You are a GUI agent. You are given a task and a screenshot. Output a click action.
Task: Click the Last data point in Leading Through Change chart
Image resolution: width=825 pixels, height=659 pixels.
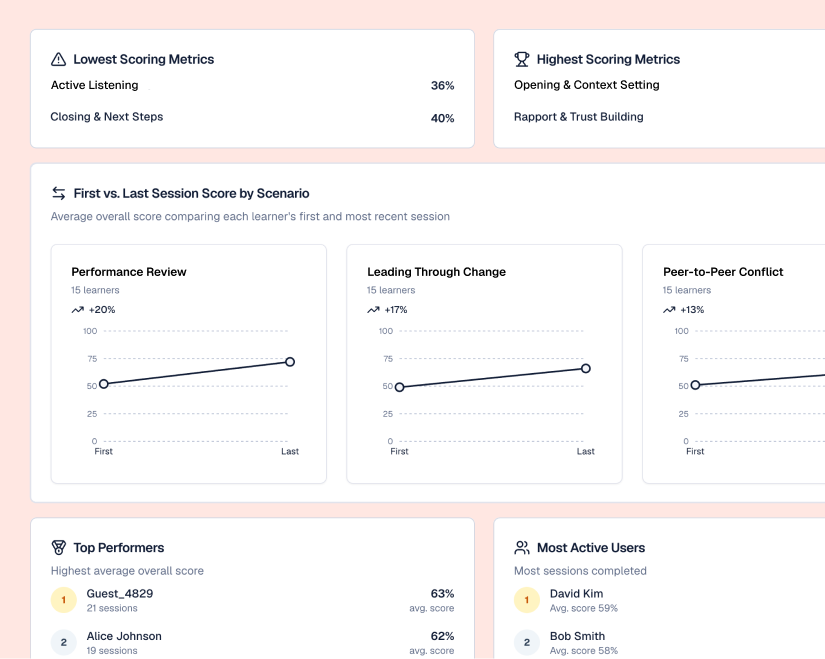click(x=586, y=368)
